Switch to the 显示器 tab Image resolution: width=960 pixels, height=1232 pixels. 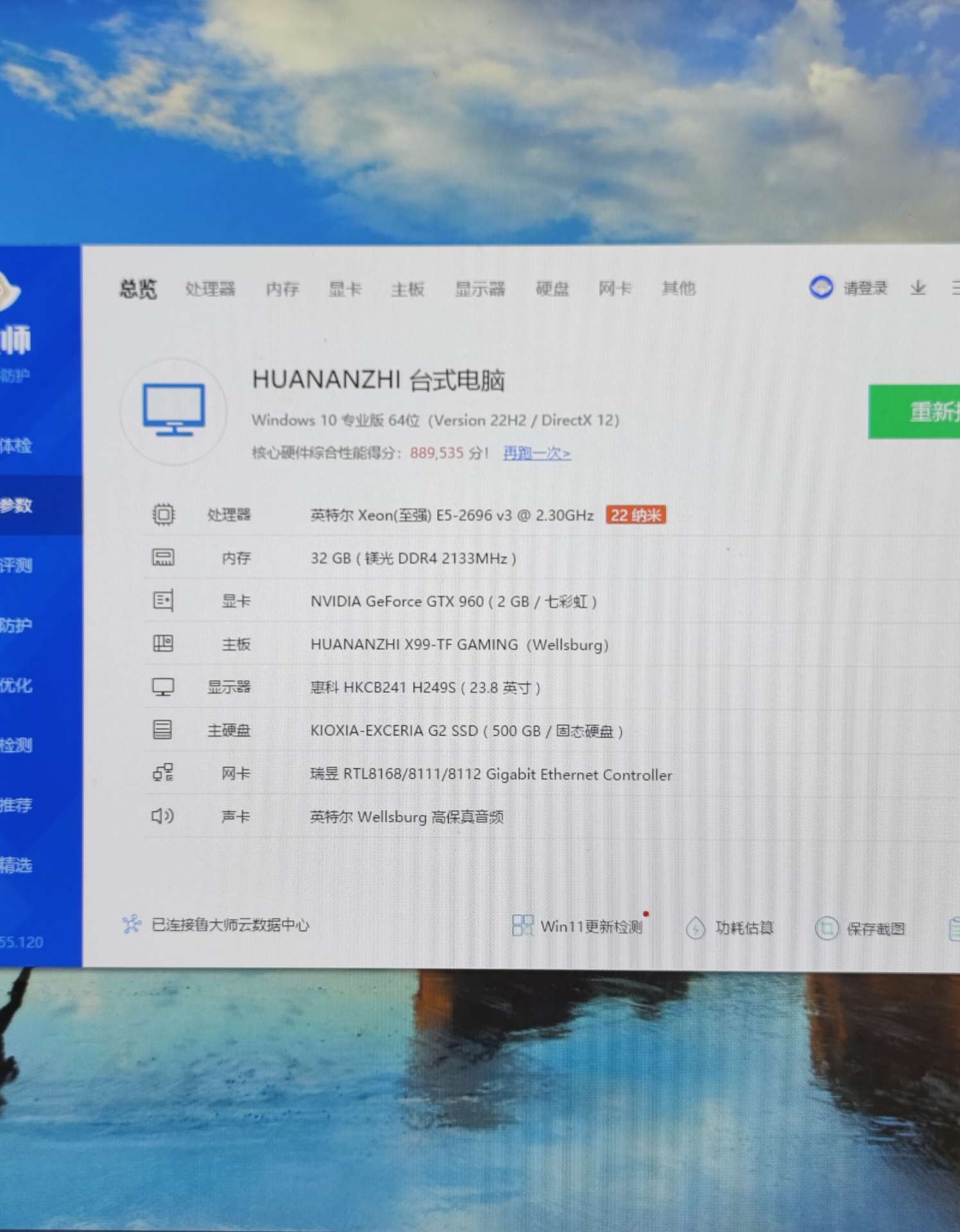click(479, 289)
